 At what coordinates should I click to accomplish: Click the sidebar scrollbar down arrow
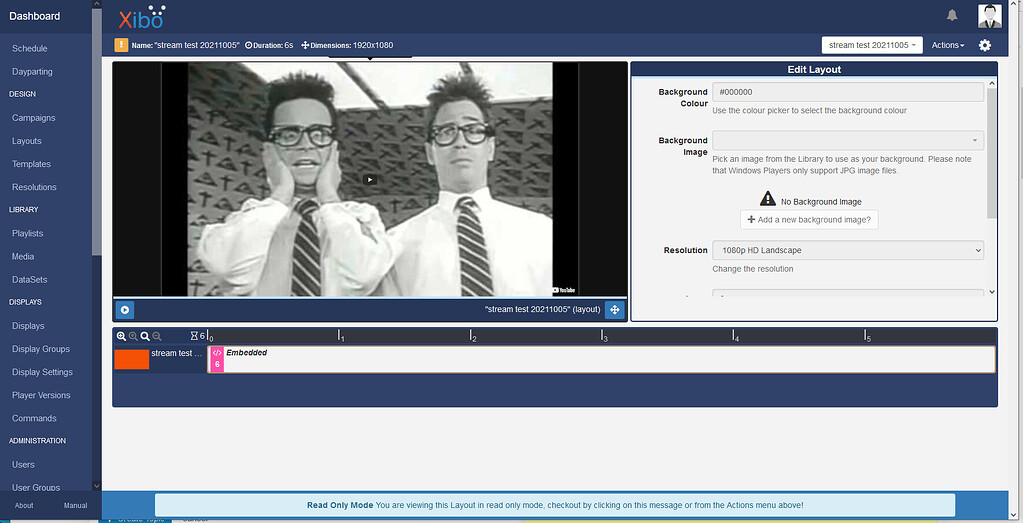click(x=97, y=486)
